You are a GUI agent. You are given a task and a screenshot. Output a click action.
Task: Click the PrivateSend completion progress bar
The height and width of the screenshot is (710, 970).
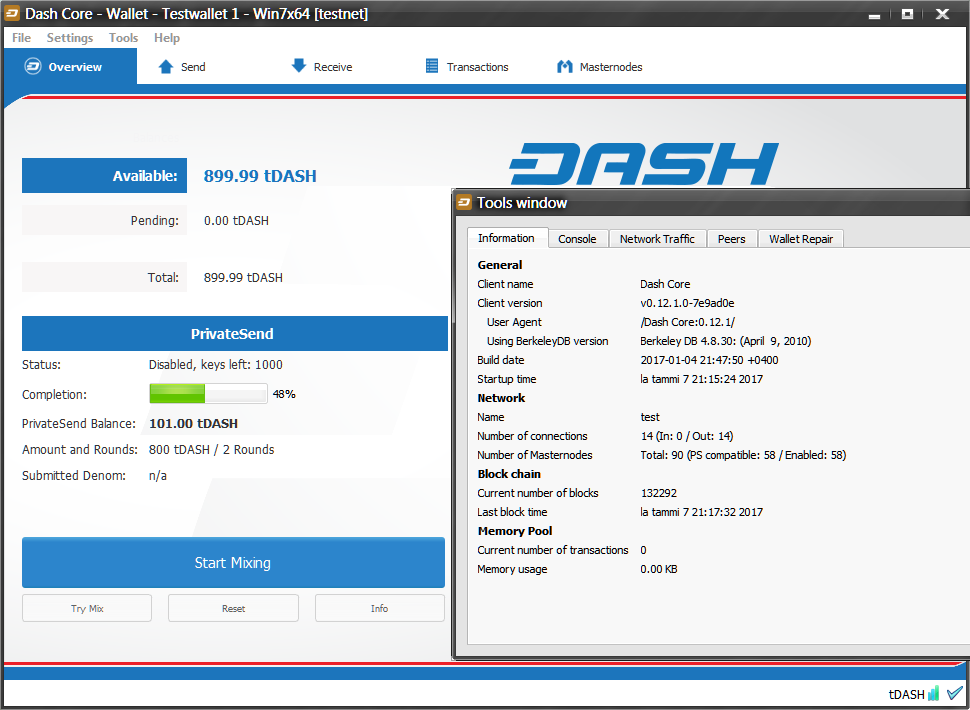(208, 393)
